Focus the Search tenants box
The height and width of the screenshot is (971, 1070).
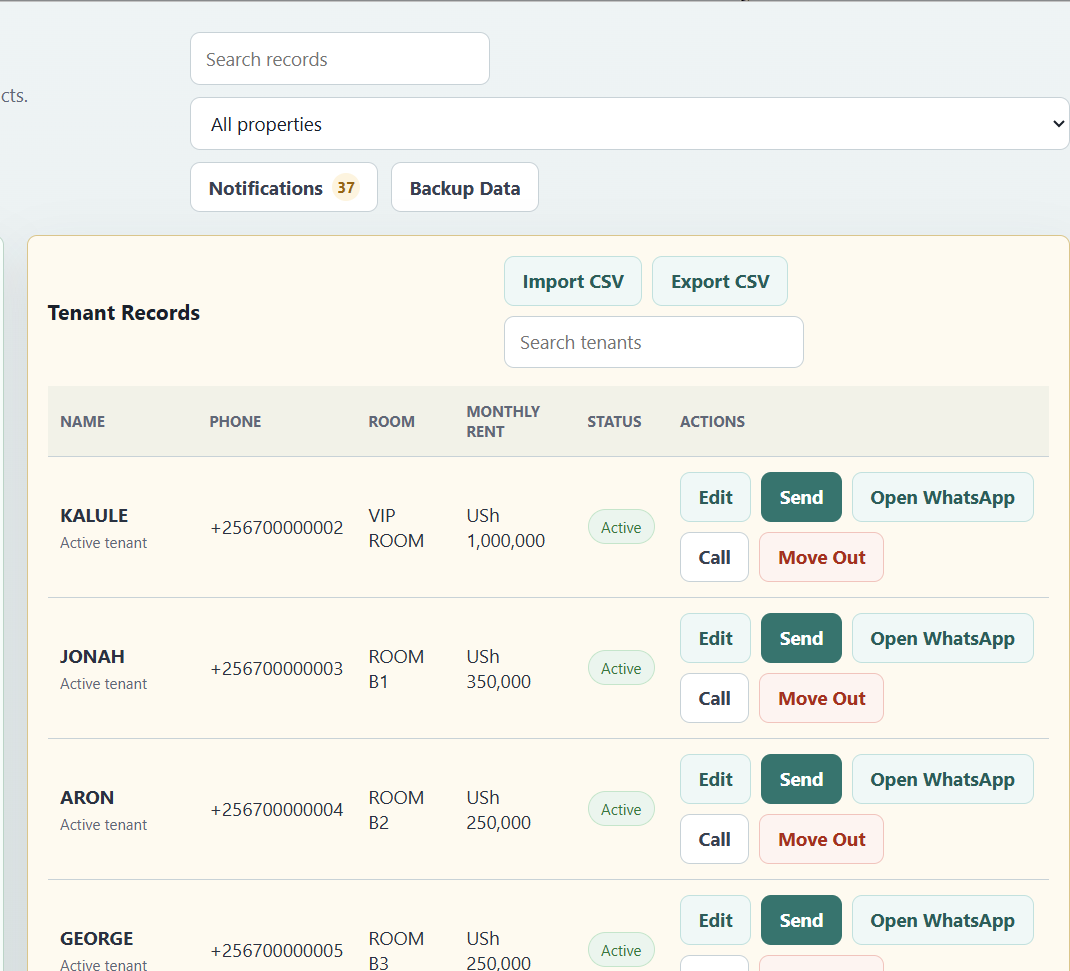pos(654,342)
